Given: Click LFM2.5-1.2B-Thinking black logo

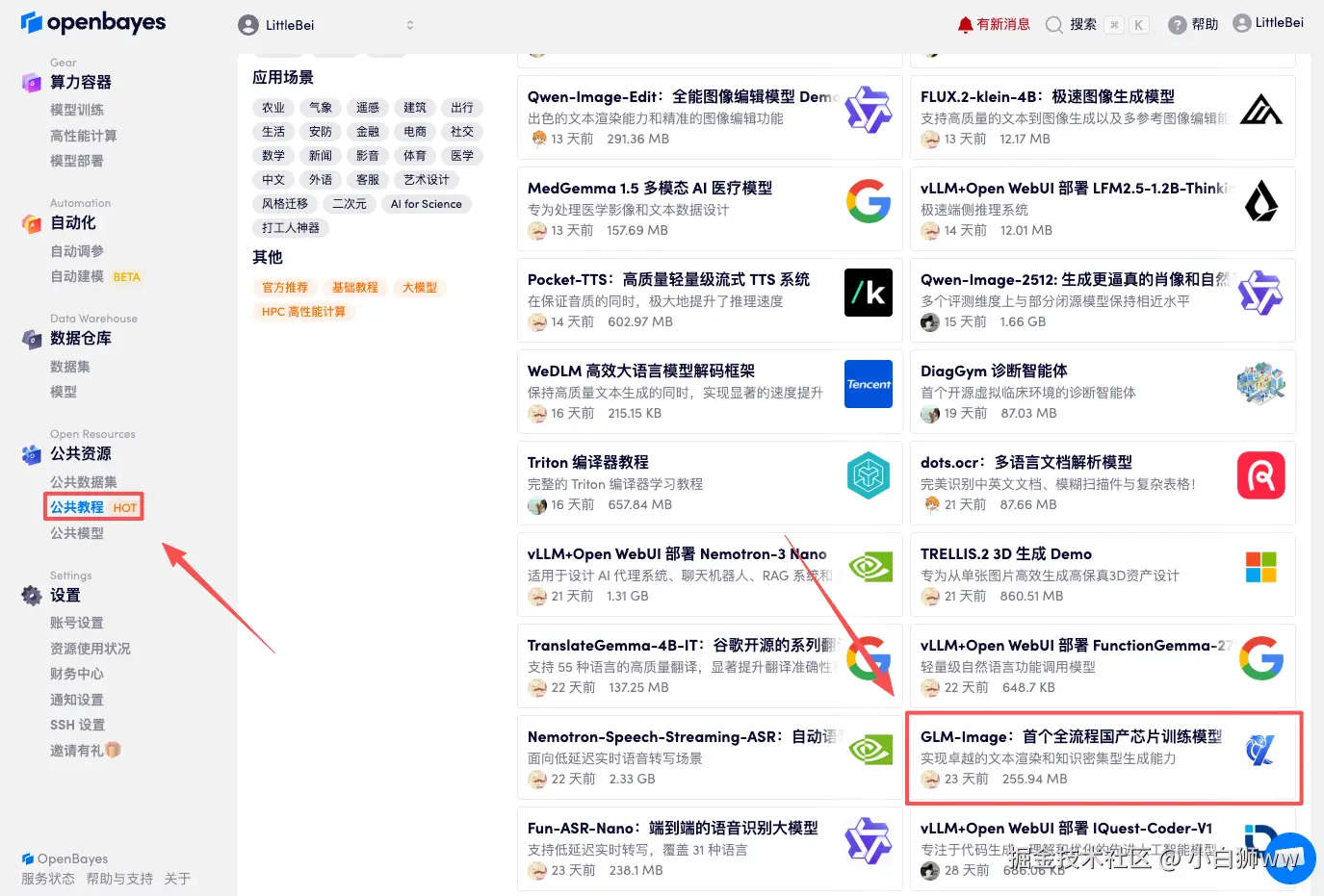Looking at the screenshot, I should pyautogui.click(x=1261, y=201).
